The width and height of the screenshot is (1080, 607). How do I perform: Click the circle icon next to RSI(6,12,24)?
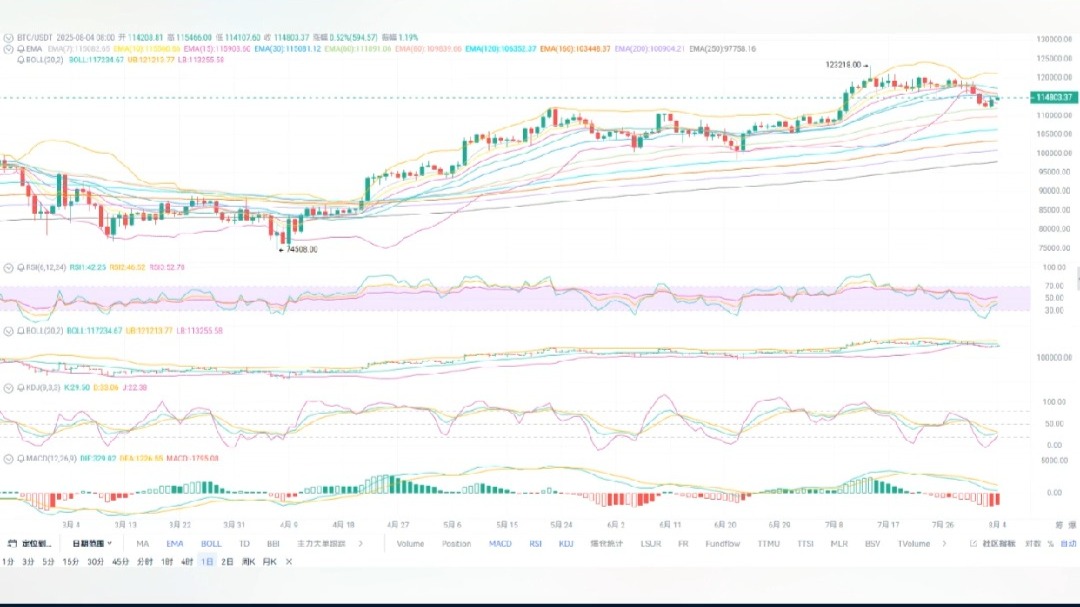tap(9, 268)
